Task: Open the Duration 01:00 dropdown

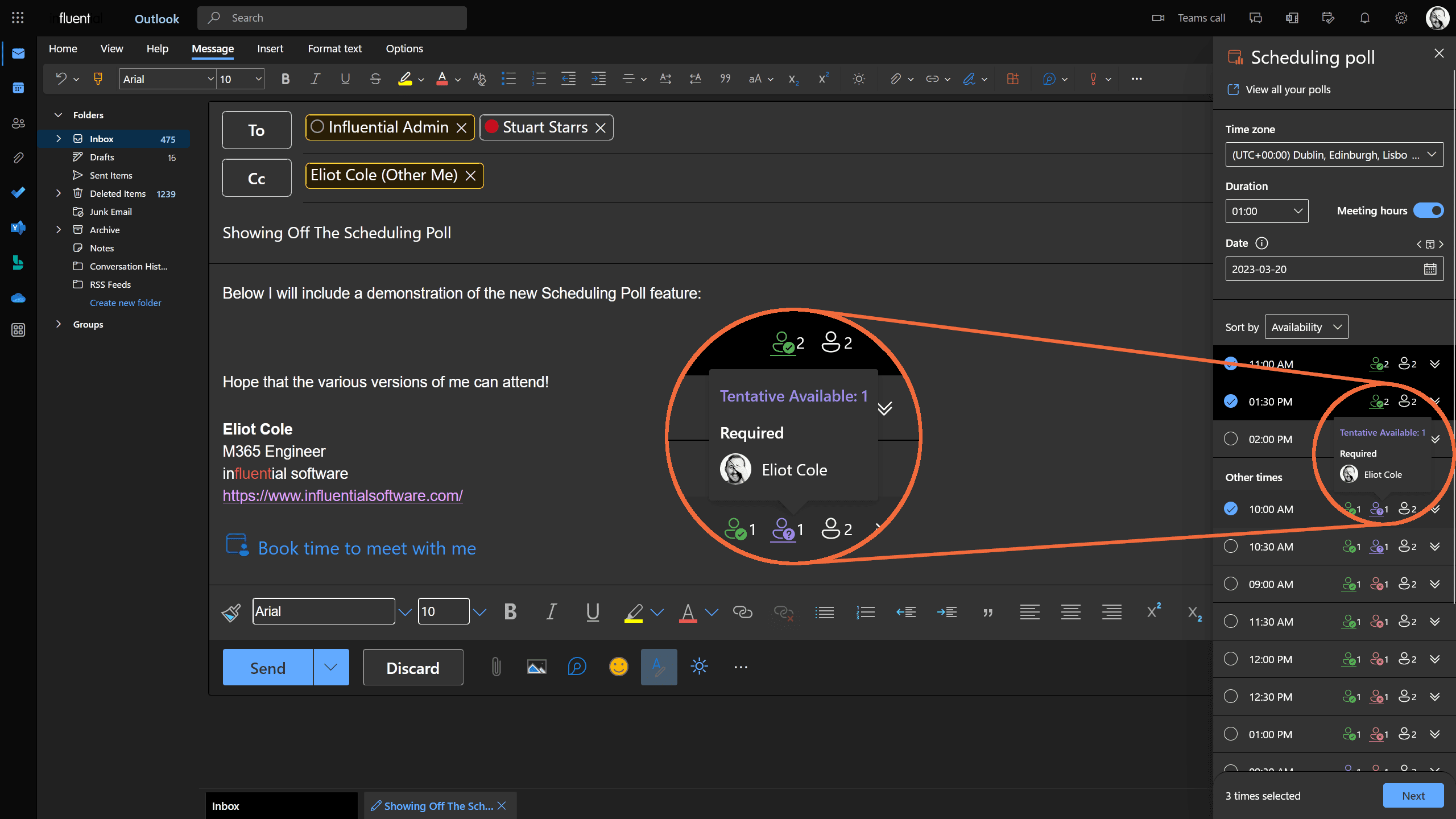Action: tap(1267, 211)
